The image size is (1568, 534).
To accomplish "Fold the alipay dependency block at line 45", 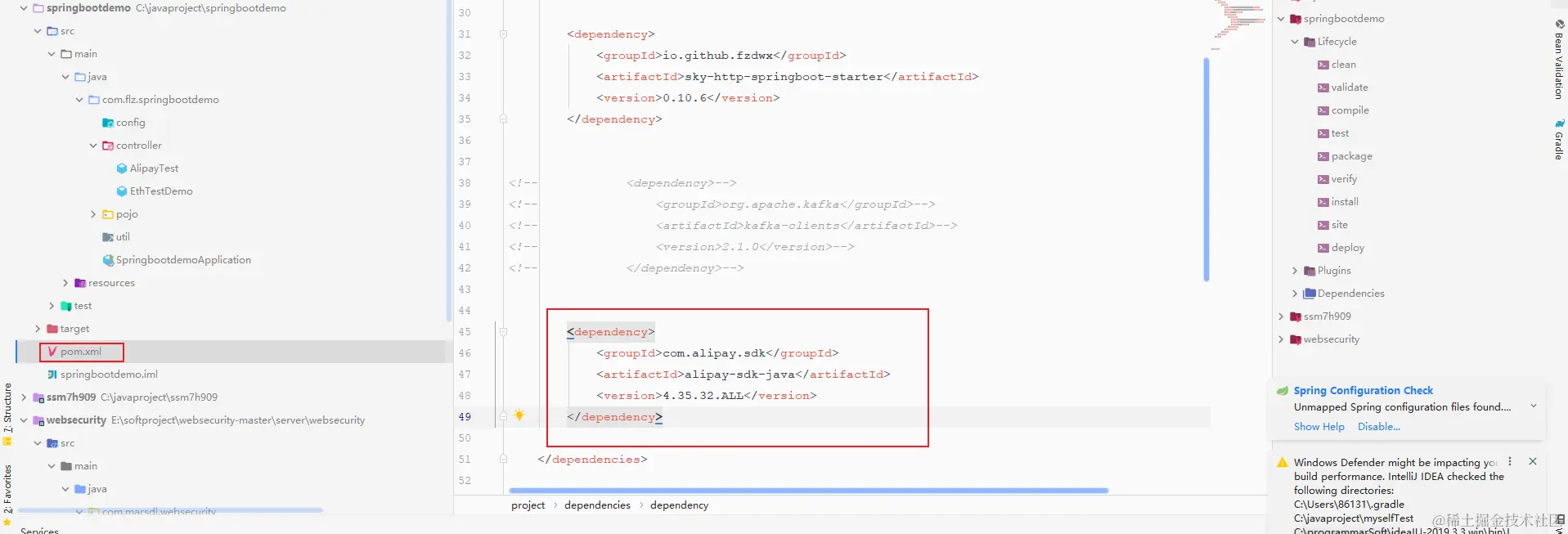I will coord(503,332).
